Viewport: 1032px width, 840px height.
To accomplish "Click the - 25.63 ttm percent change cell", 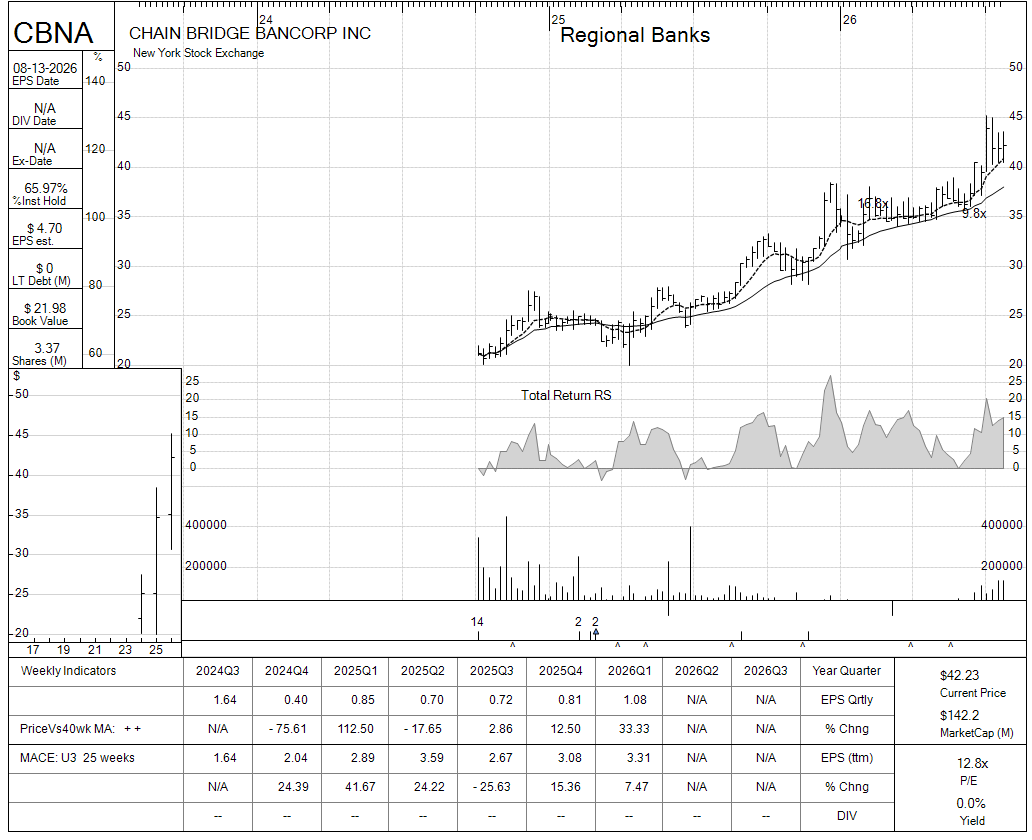I will pyautogui.click(x=492, y=787).
